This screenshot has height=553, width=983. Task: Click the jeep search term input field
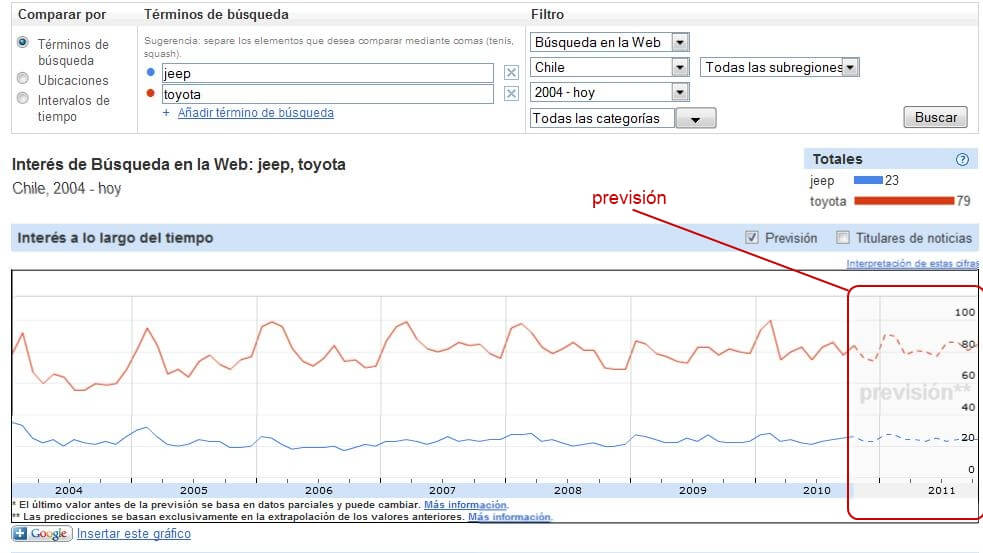[x=327, y=73]
